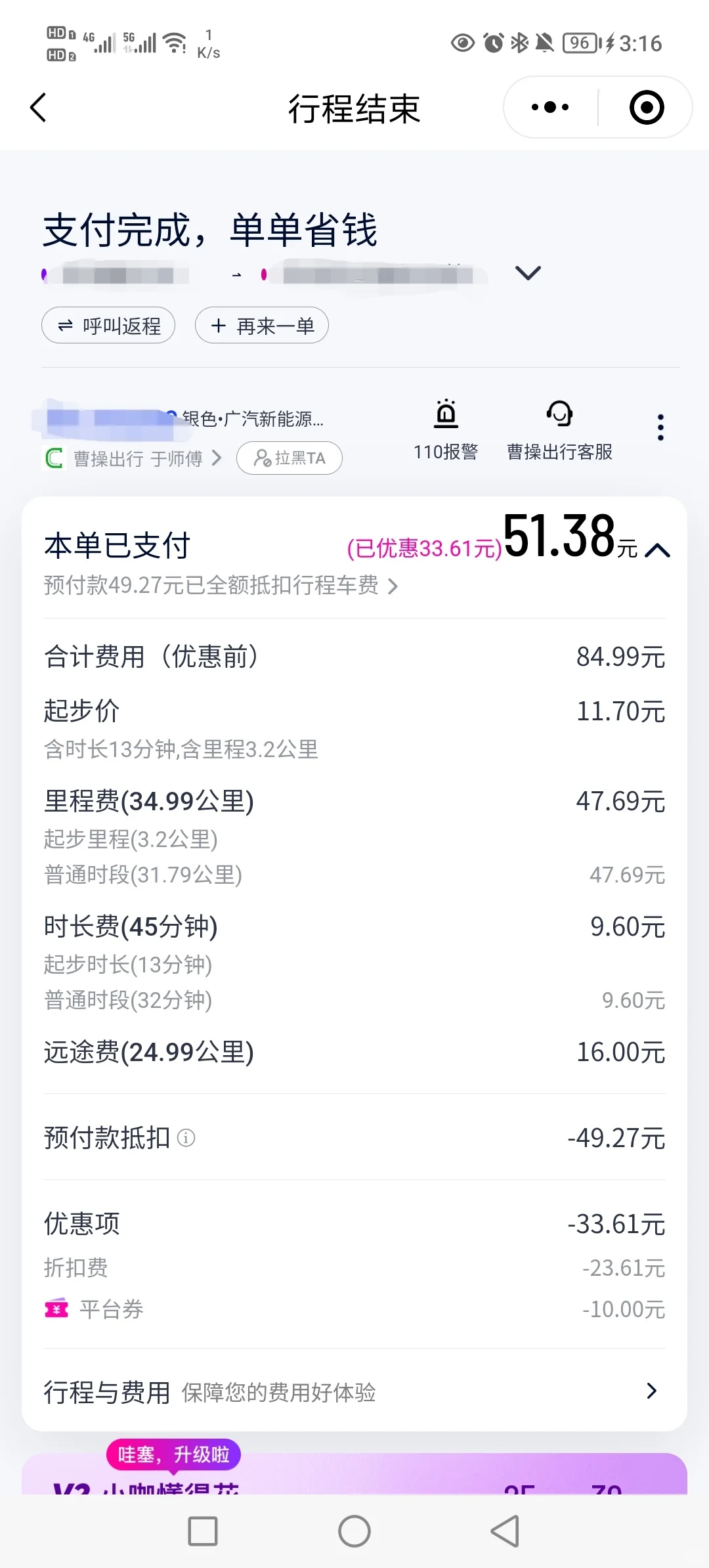Close mini program via target circle icon
The height and width of the screenshot is (1568, 709).
coord(647,108)
